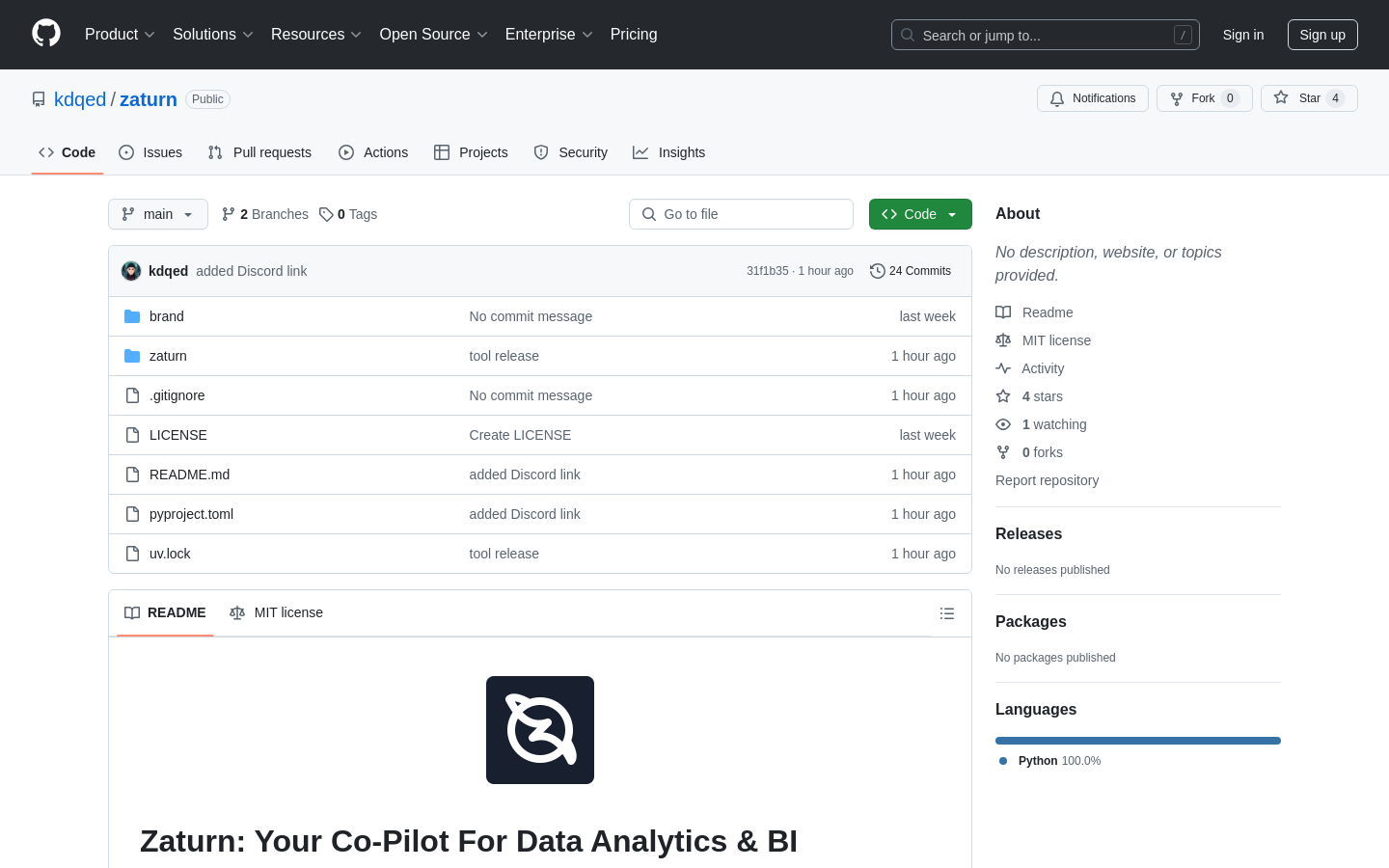The width and height of the screenshot is (1389, 868).
Task: Expand the Resources menu
Action: click(x=315, y=34)
